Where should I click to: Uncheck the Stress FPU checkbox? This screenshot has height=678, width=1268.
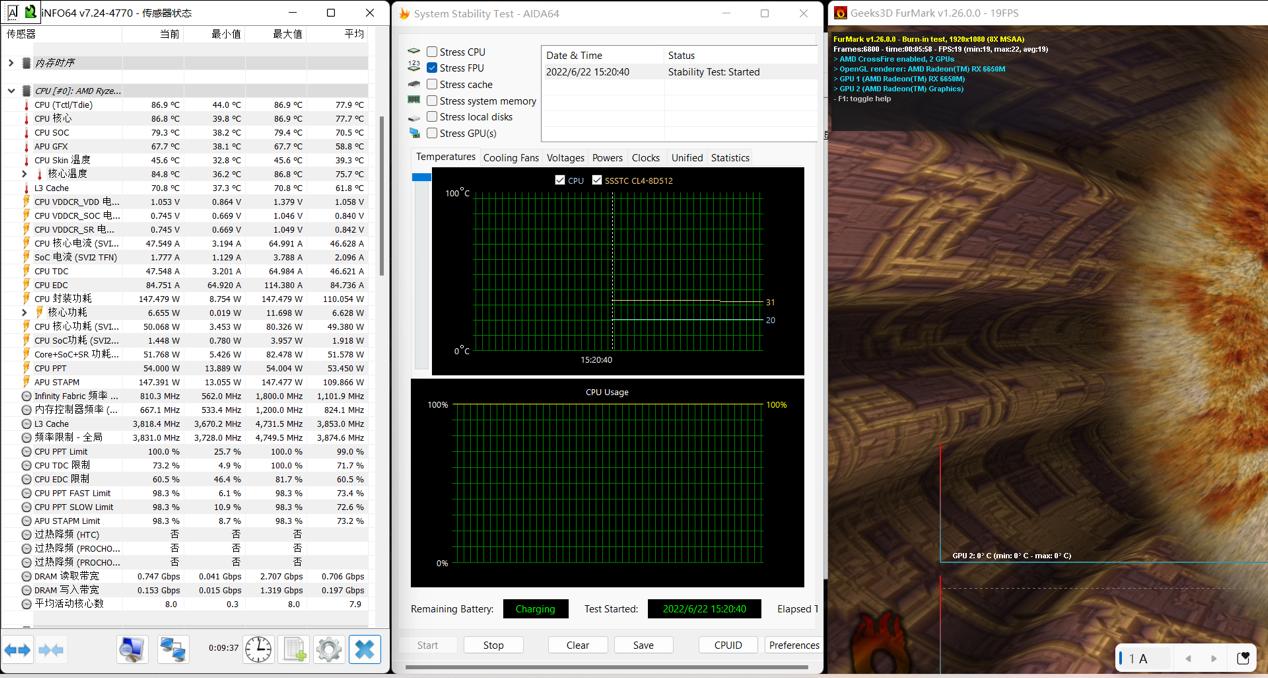[x=432, y=68]
